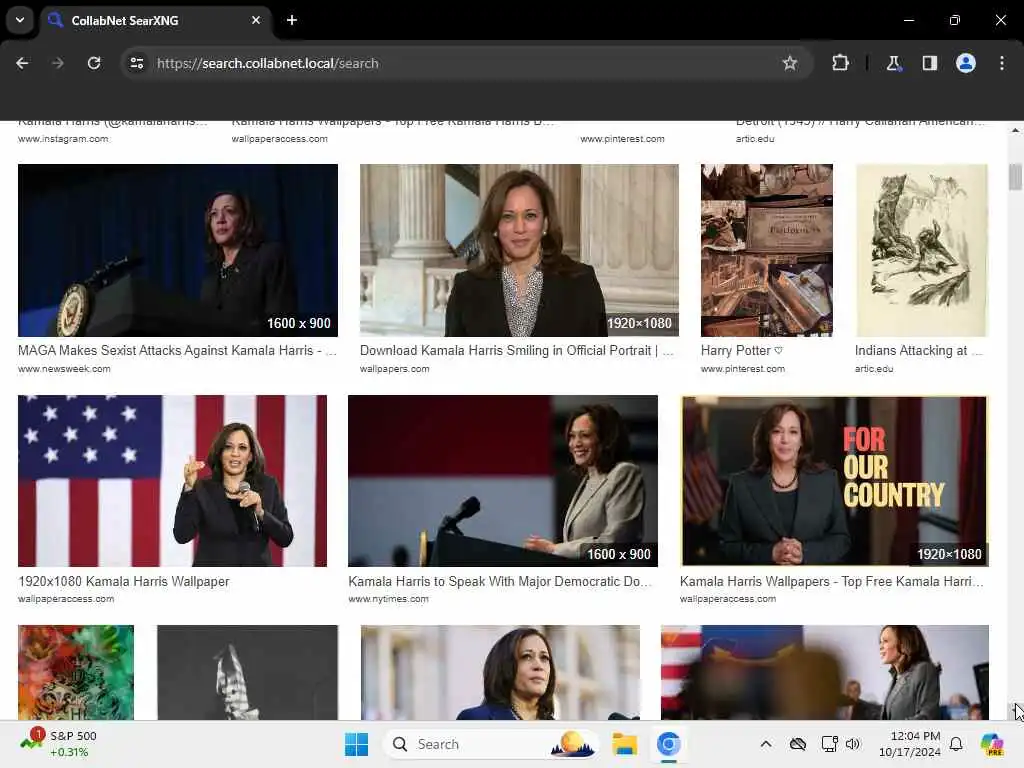This screenshot has width=1024, height=768.
Task: Click Kamala Harris Wallpapers - Top Free title
Action: [831, 581]
